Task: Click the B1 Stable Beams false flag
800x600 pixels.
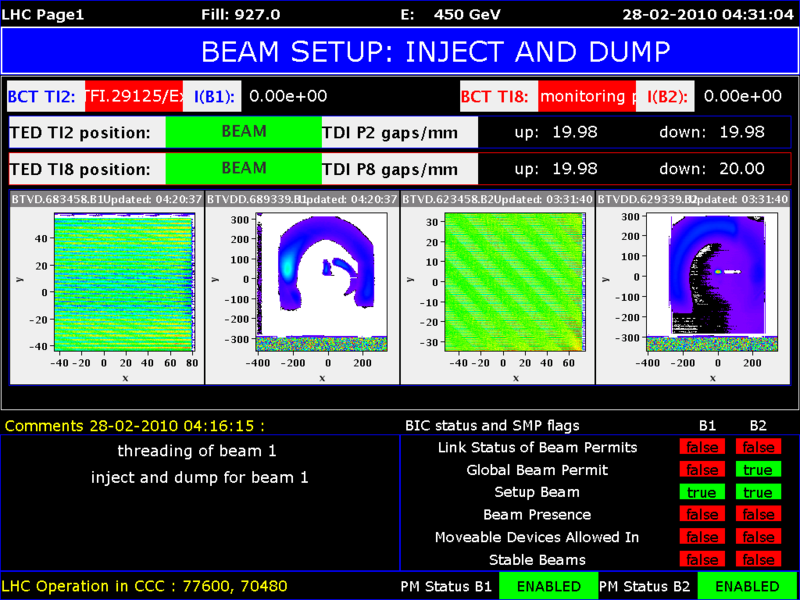Action: 702,559
